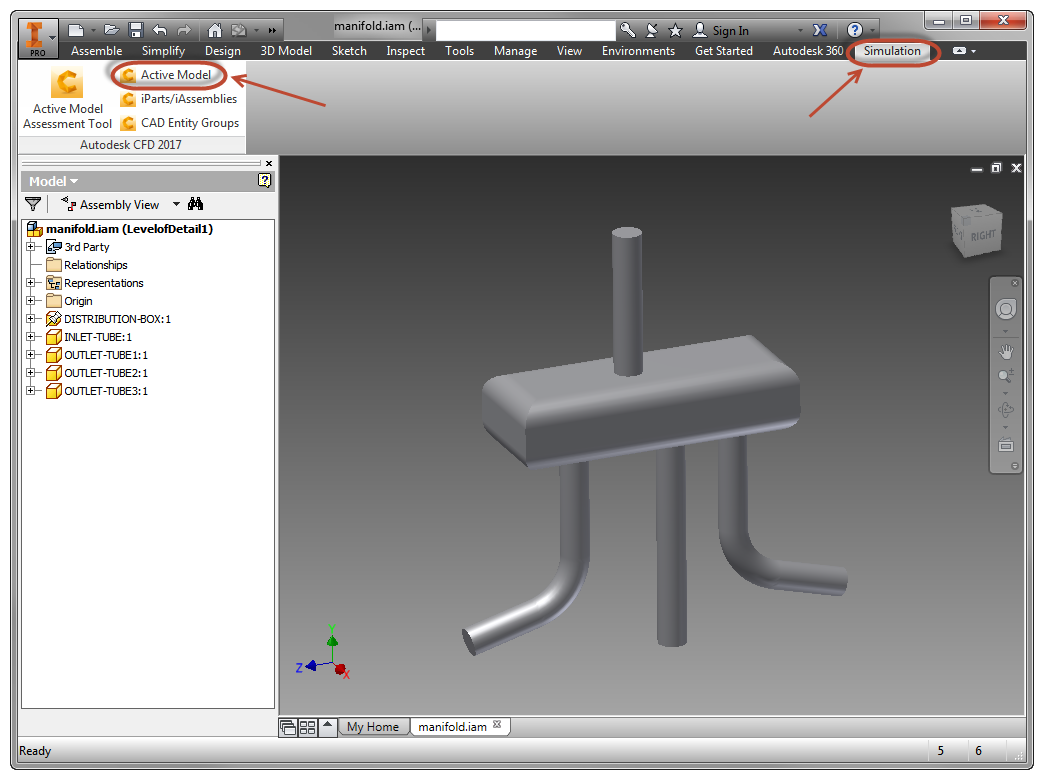The height and width of the screenshot is (780, 1044).
Task: Redo the last undone action
Action: [x=184, y=30]
